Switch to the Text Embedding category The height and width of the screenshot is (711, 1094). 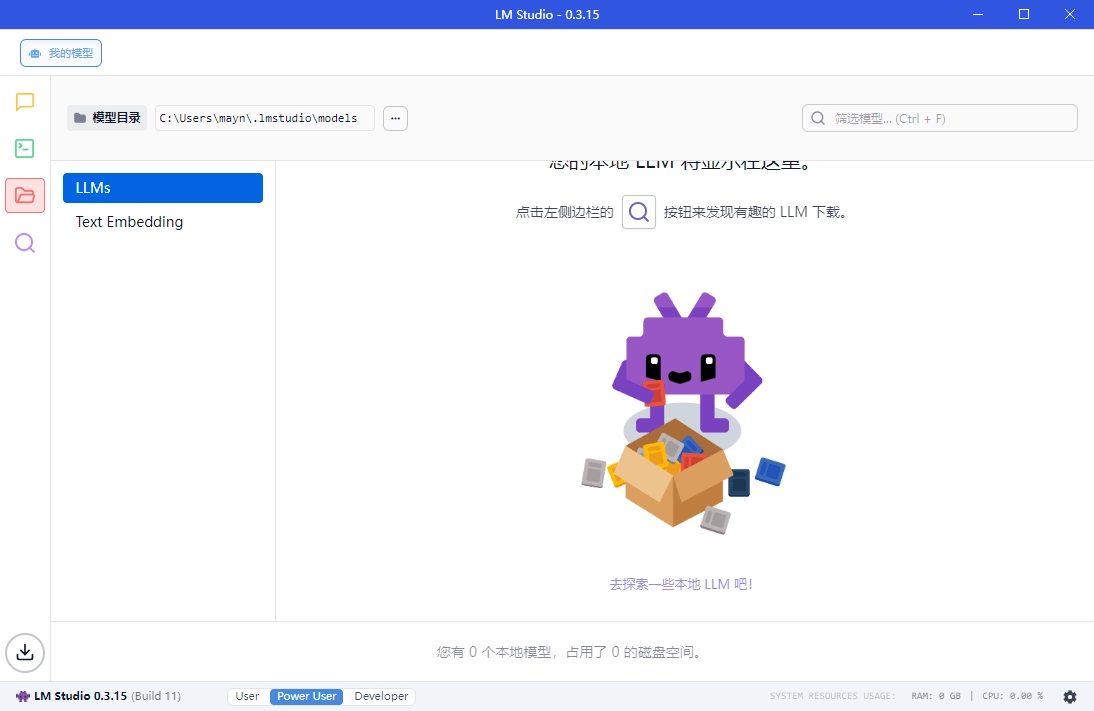click(128, 222)
